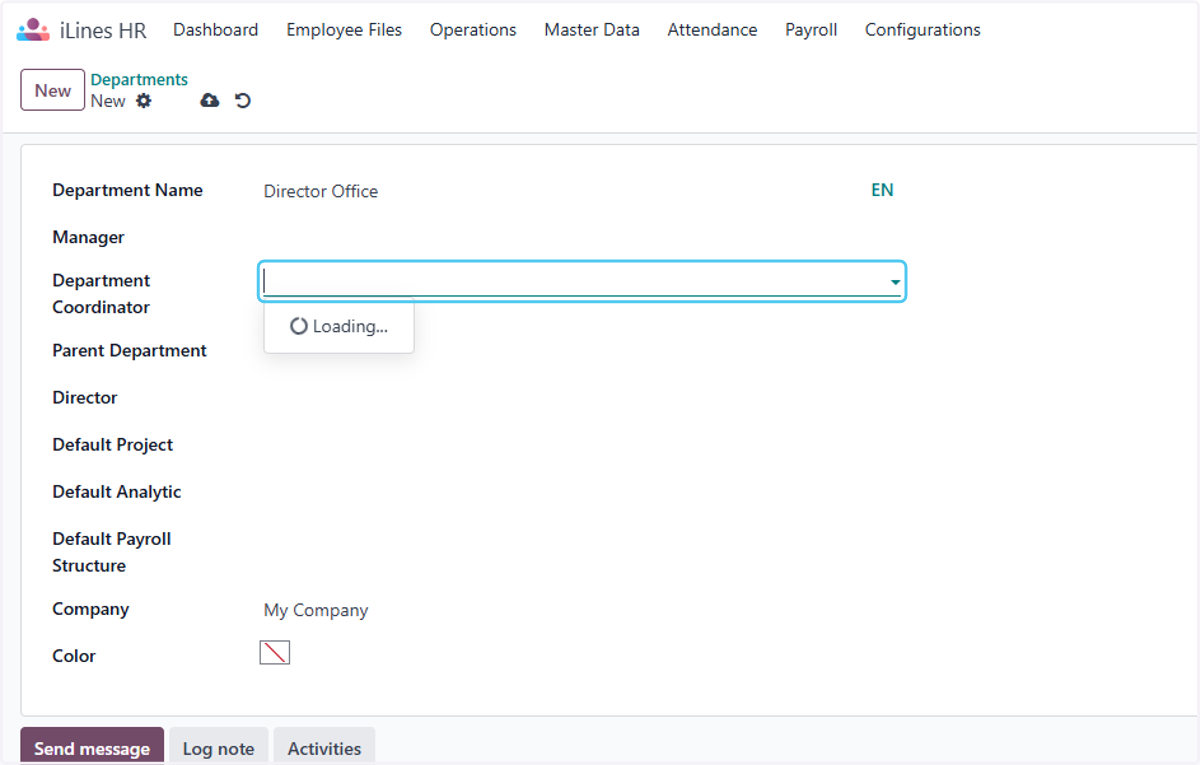Open the Master Data menu

coord(592,30)
